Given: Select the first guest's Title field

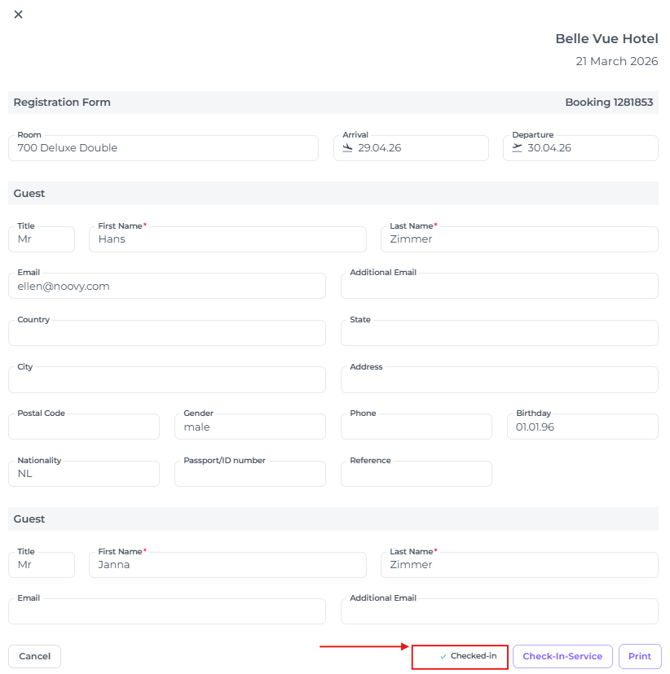Looking at the screenshot, I should point(41,240).
